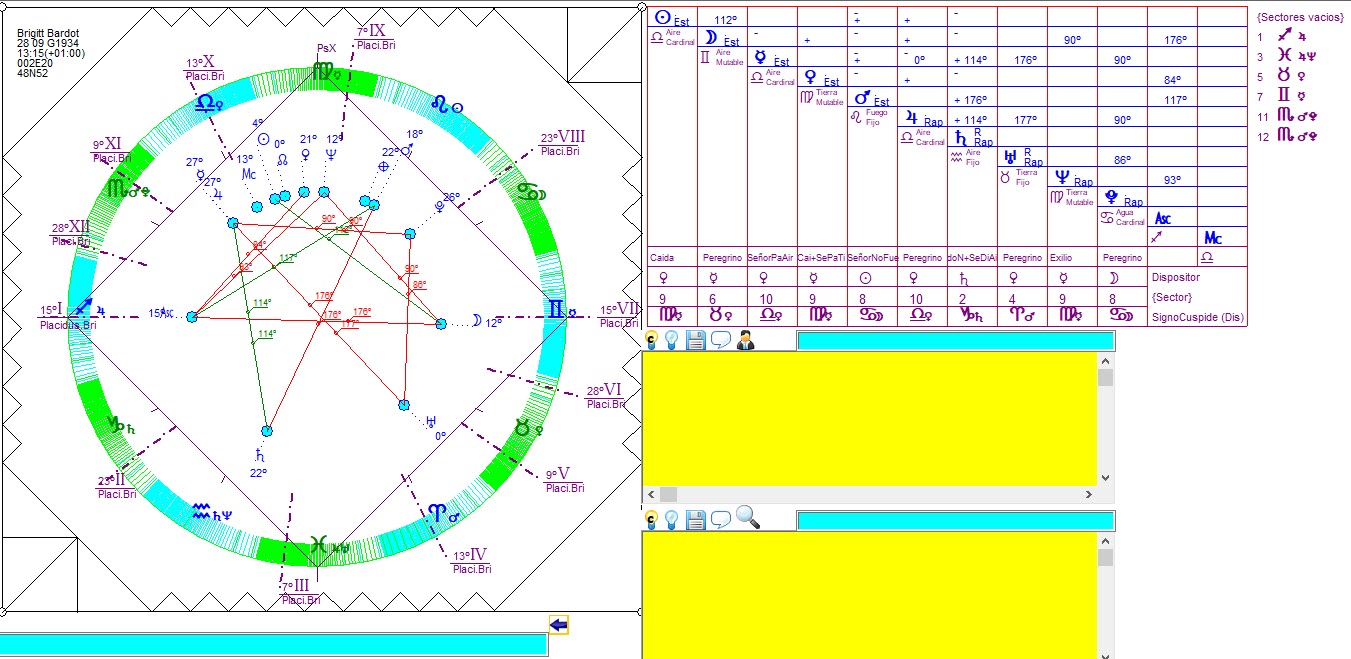Click the Mc symbol in aspect table

point(1212,238)
